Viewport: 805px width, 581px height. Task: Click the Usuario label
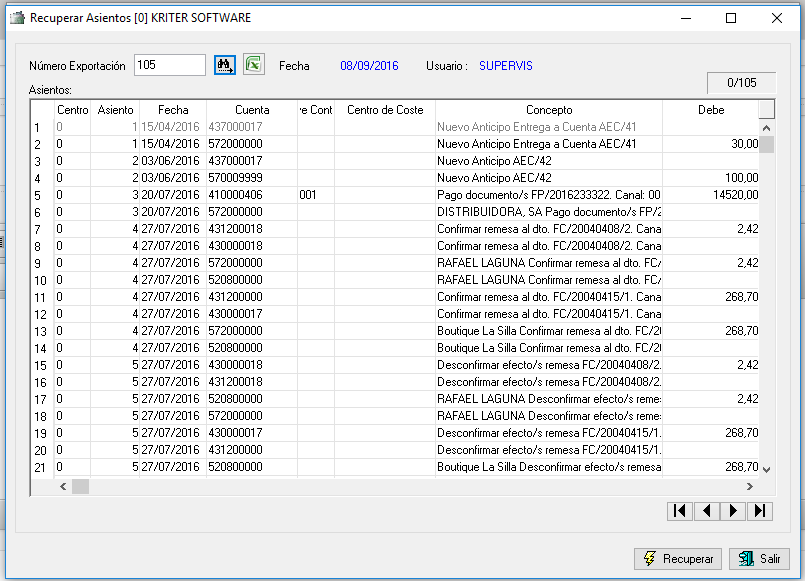coord(447,66)
